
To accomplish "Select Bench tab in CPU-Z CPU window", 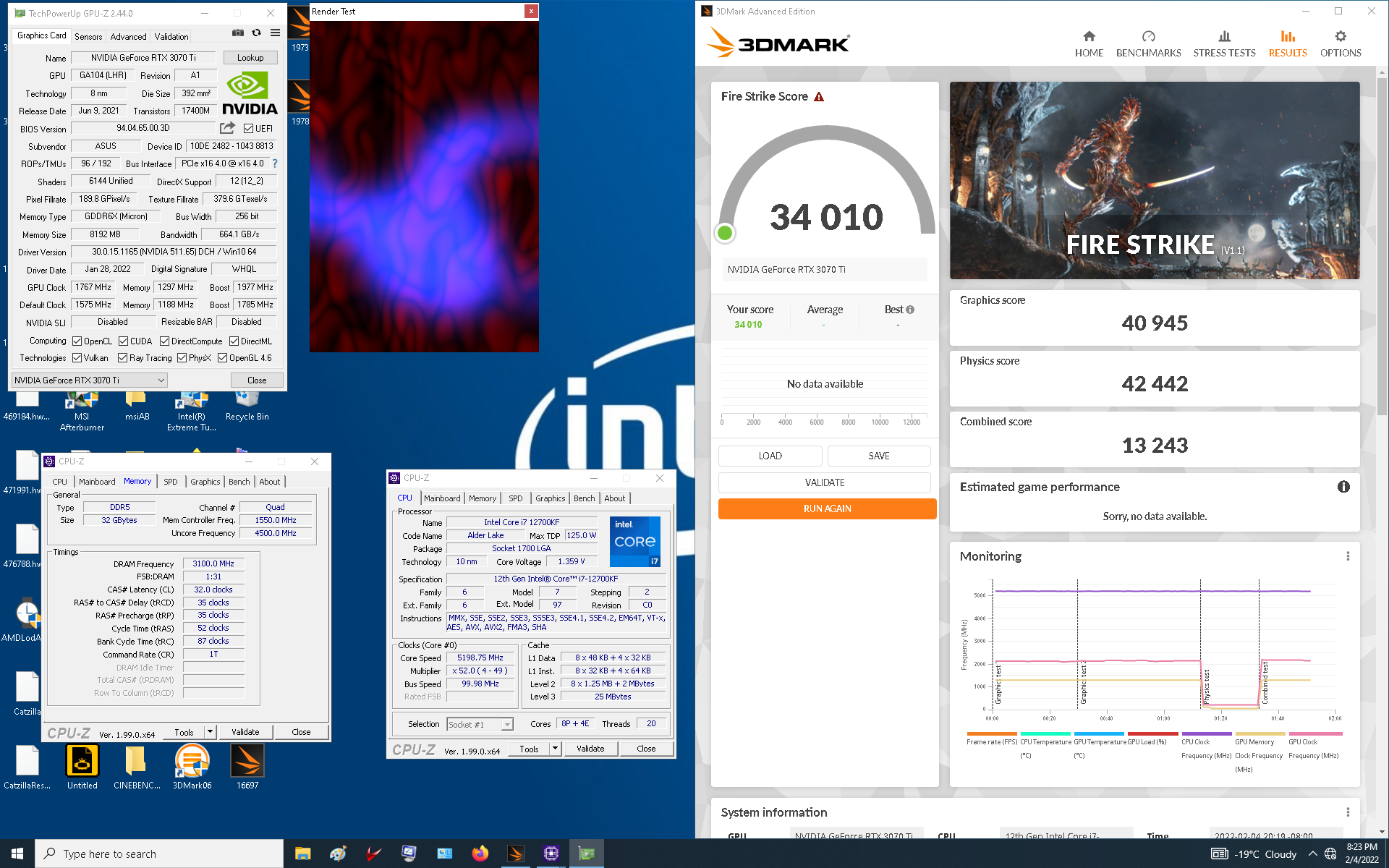I will pyautogui.click(x=584, y=498).
